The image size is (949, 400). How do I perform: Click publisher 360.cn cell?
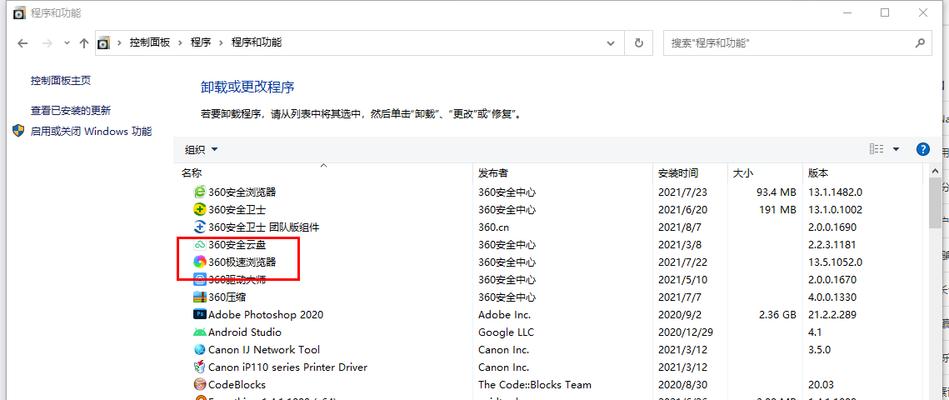click(x=494, y=227)
